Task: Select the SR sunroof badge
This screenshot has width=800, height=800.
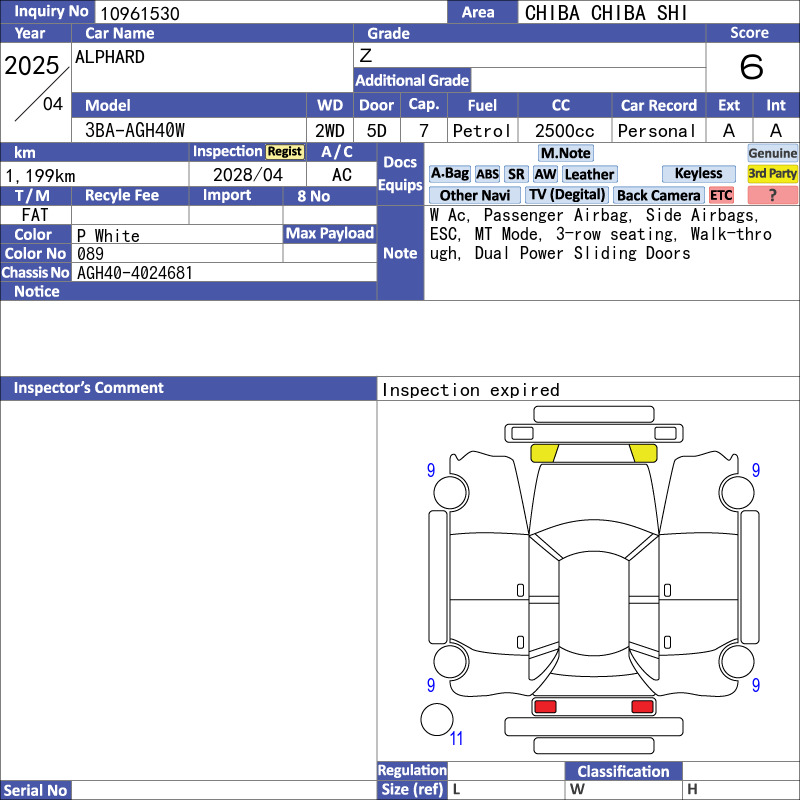Action: 516,174
